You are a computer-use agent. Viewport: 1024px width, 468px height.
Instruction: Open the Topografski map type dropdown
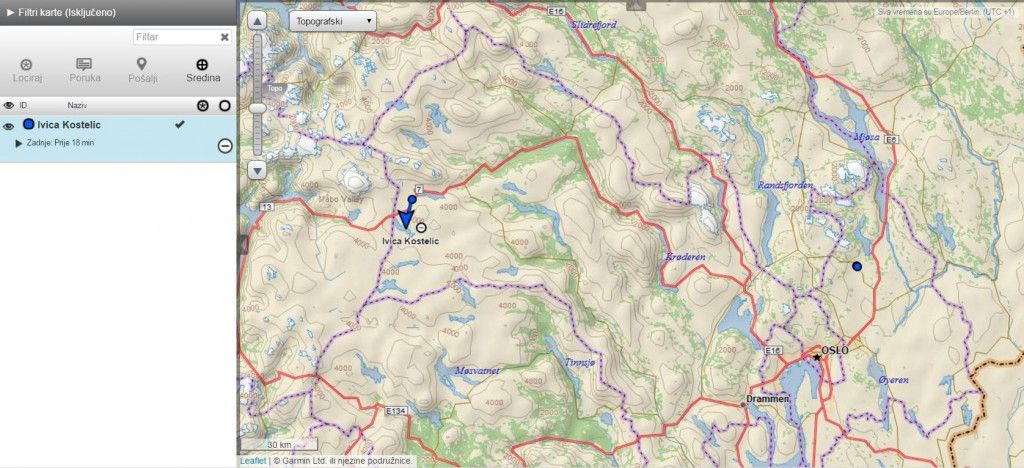(x=332, y=21)
